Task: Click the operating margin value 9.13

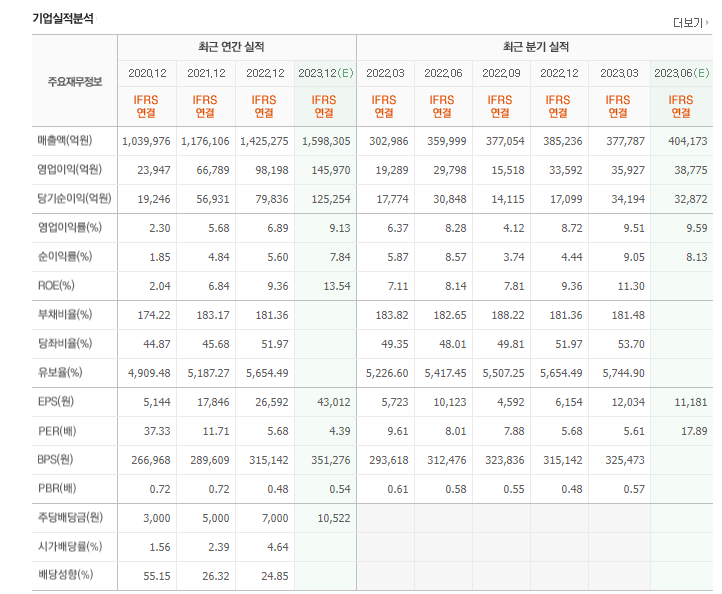Action: (x=340, y=228)
